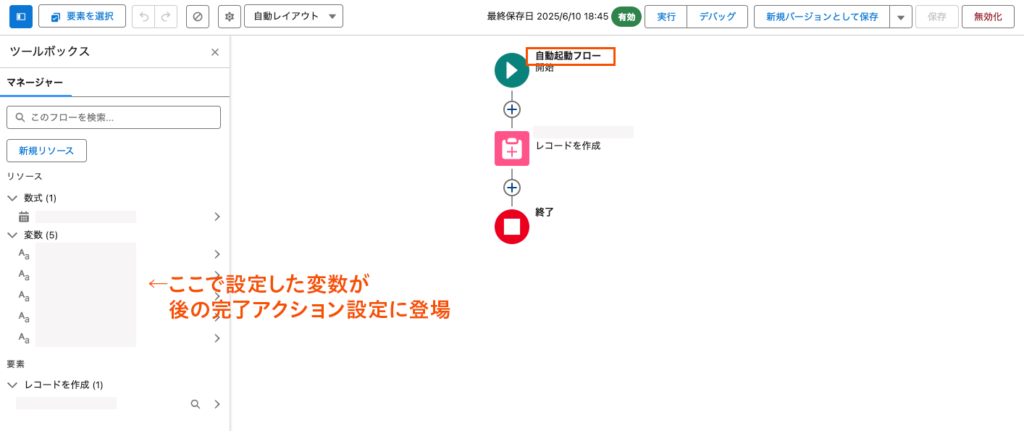The width and height of the screenshot is (1024, 431).
Task: Click the green start play icon
Action: point(511,70)
